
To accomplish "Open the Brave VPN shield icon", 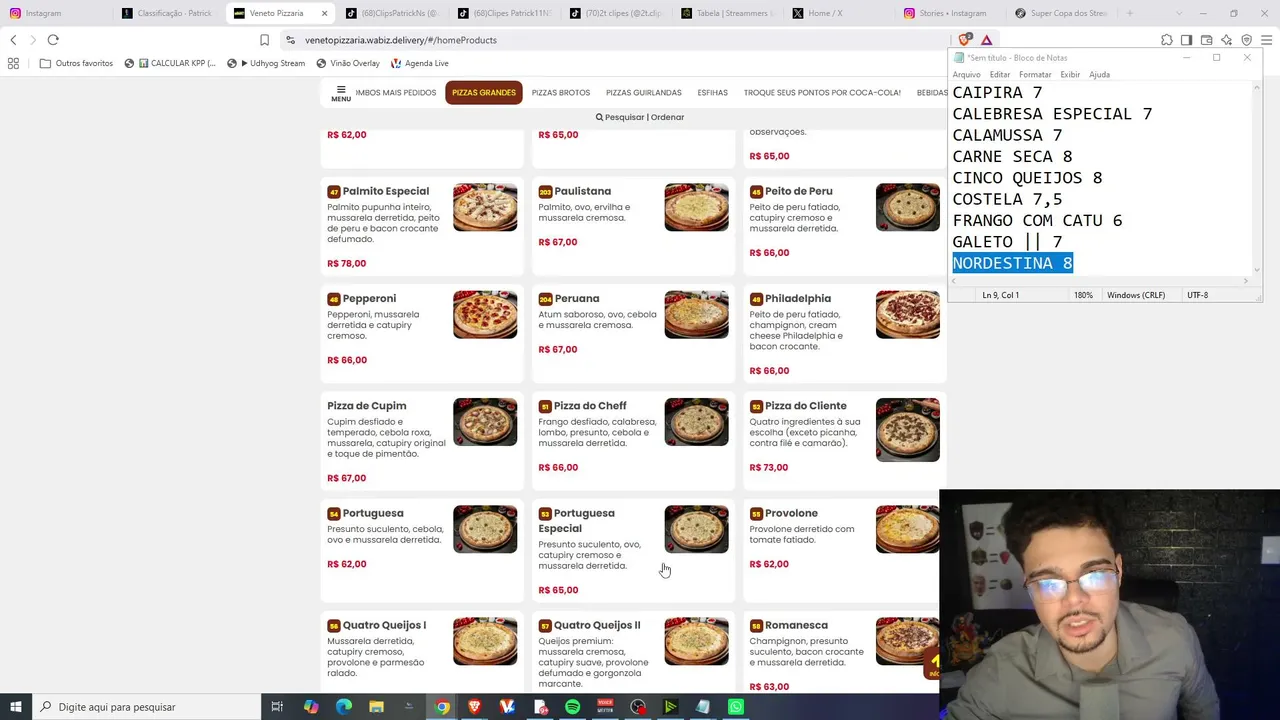I will (1246, 40).
